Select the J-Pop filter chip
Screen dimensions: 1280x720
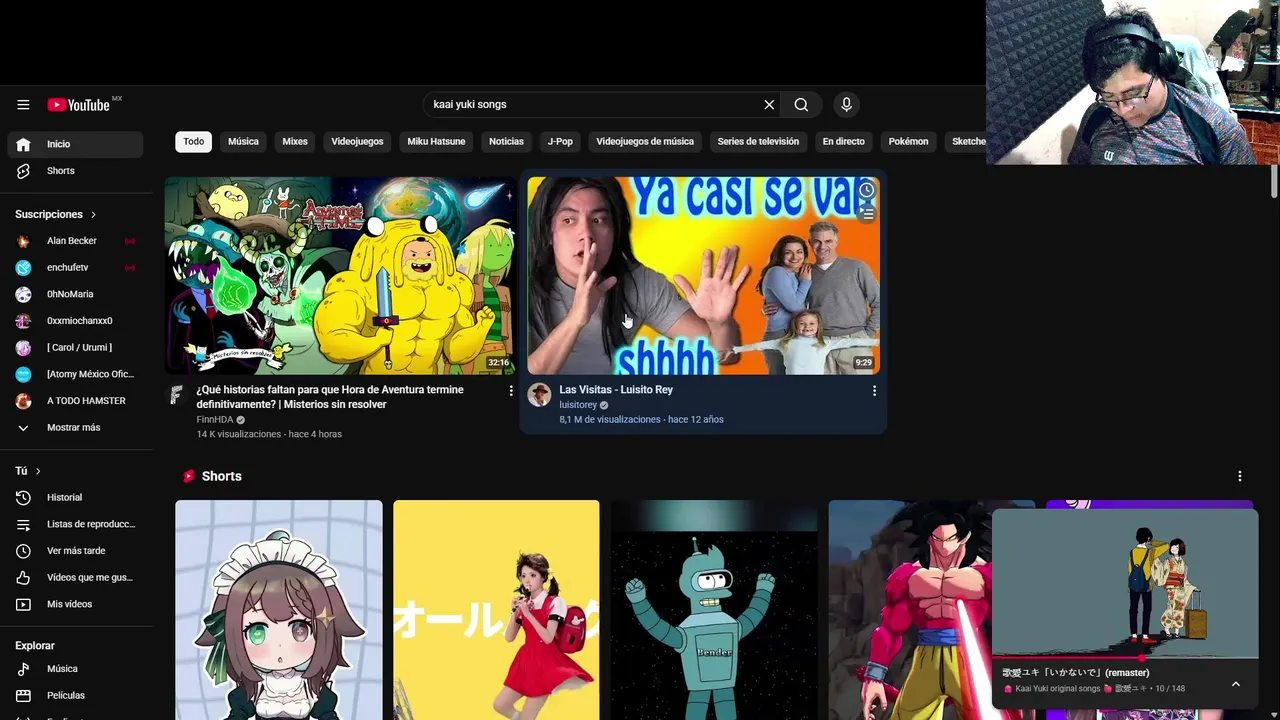click(x=560, y=142)
